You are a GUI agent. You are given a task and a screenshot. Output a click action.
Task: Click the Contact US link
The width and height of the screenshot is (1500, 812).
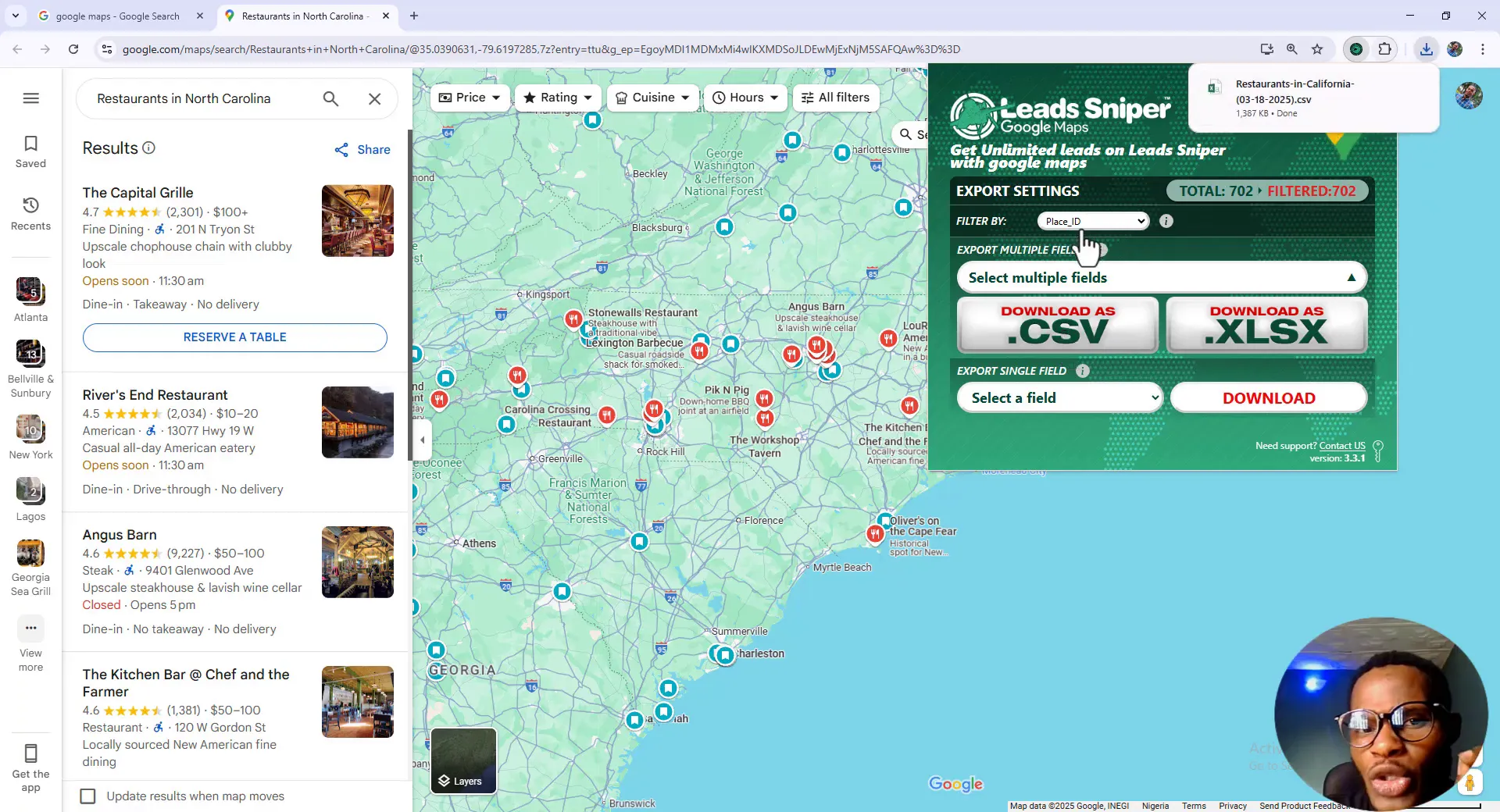point(1342,446)
